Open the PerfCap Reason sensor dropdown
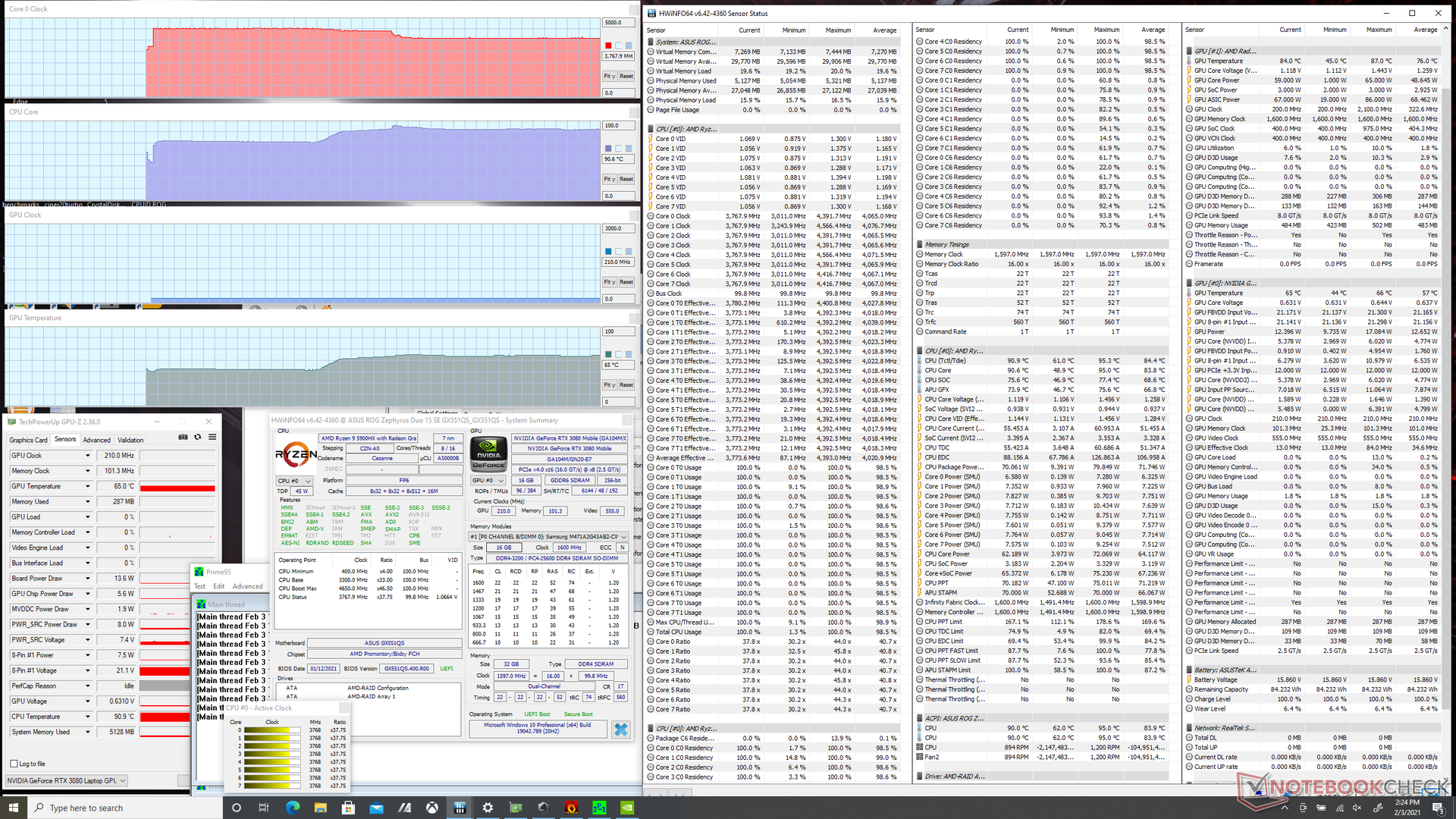1456x819 pixels. pyautogui.click(x=87, y=686)
